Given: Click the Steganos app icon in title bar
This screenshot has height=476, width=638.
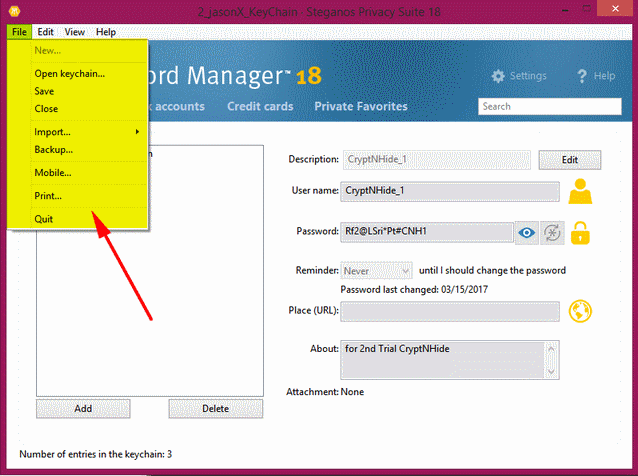Looking at the screenshot, I should click(x=14, y=11).
